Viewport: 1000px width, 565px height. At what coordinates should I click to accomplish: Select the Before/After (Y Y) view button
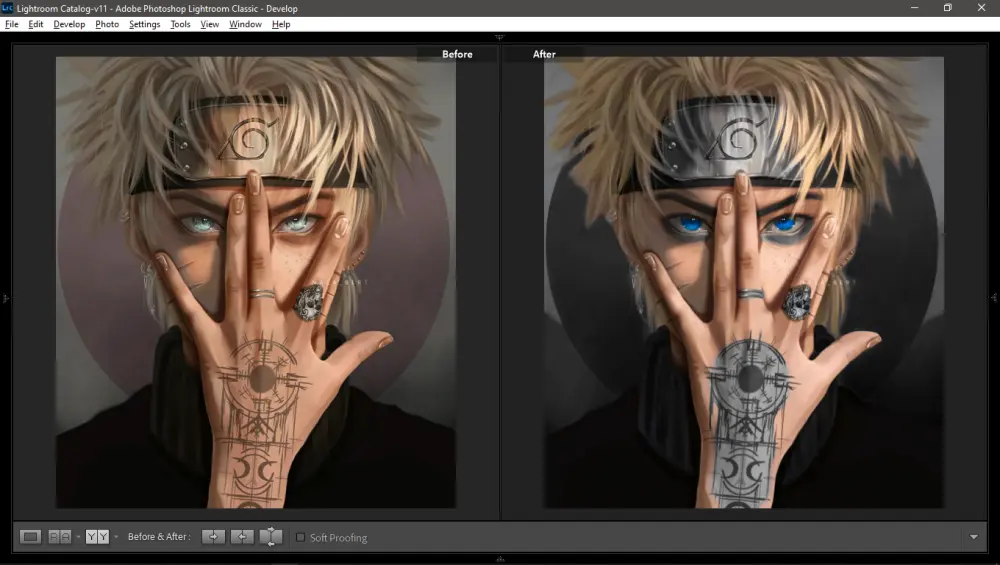point(97,537)
